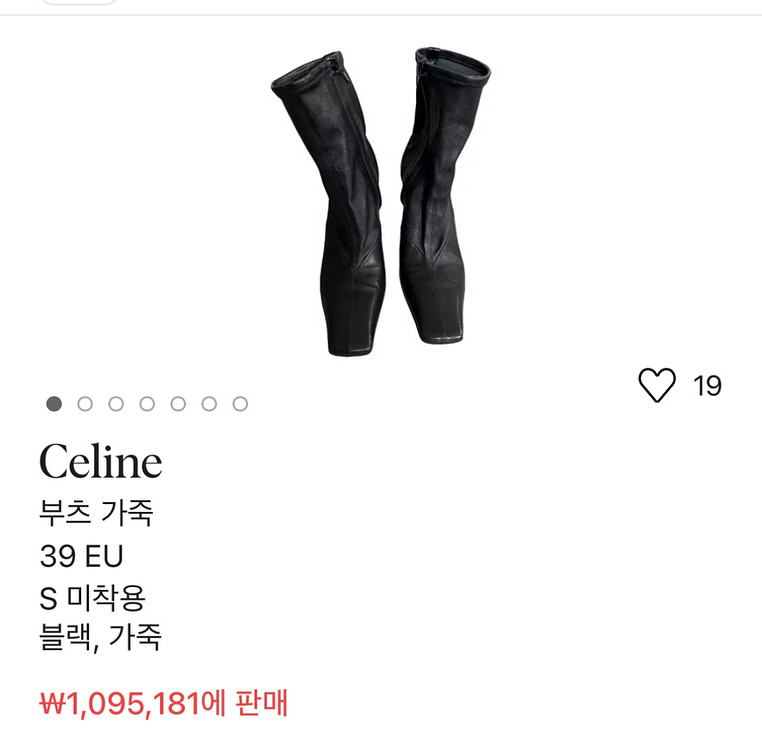Switch to the third image dot

coord(116,403)
